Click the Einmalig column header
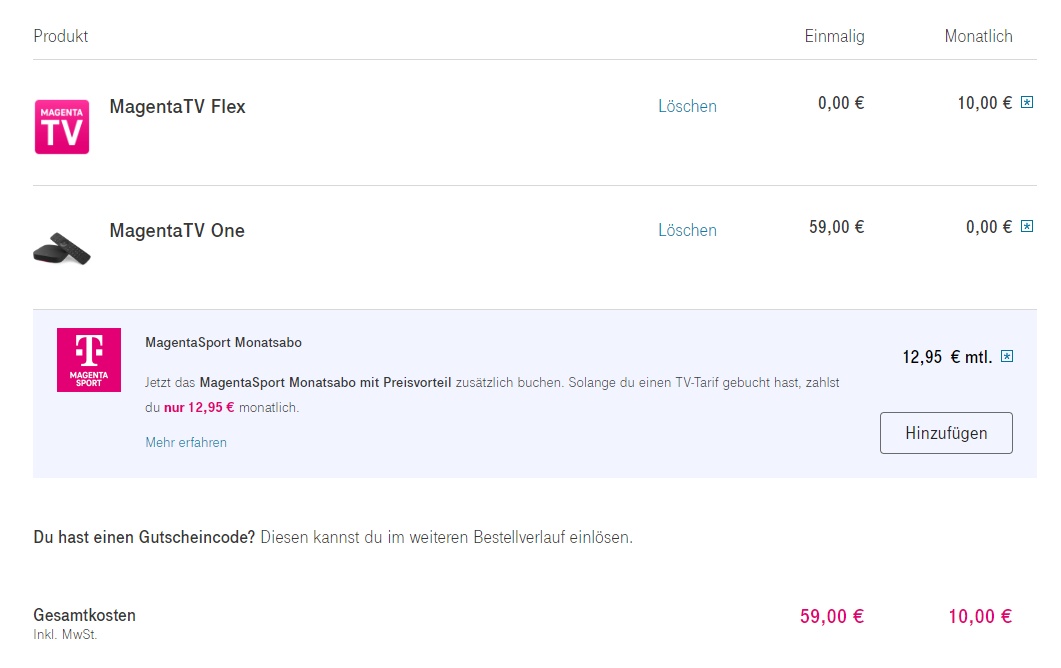1061x668 pixels. click(834, 36)
